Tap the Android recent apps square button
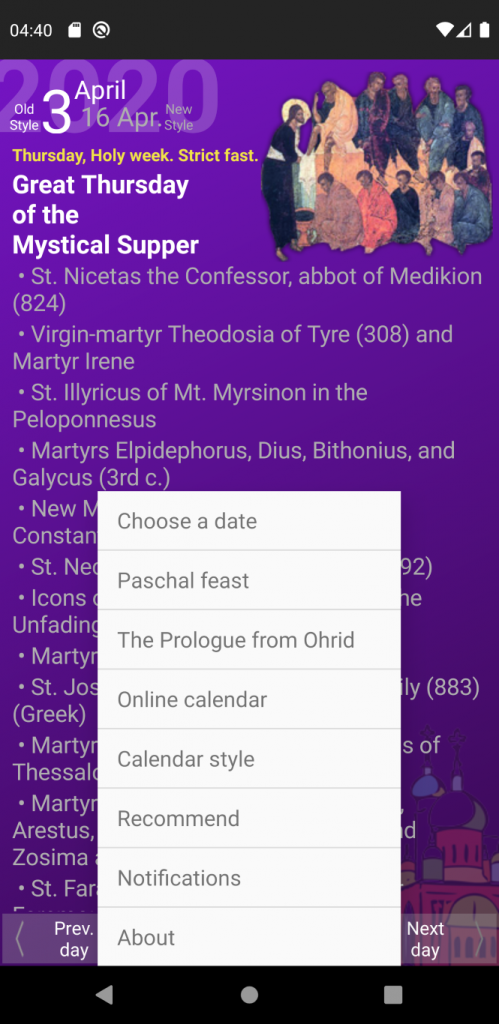 tap(393, 994)
